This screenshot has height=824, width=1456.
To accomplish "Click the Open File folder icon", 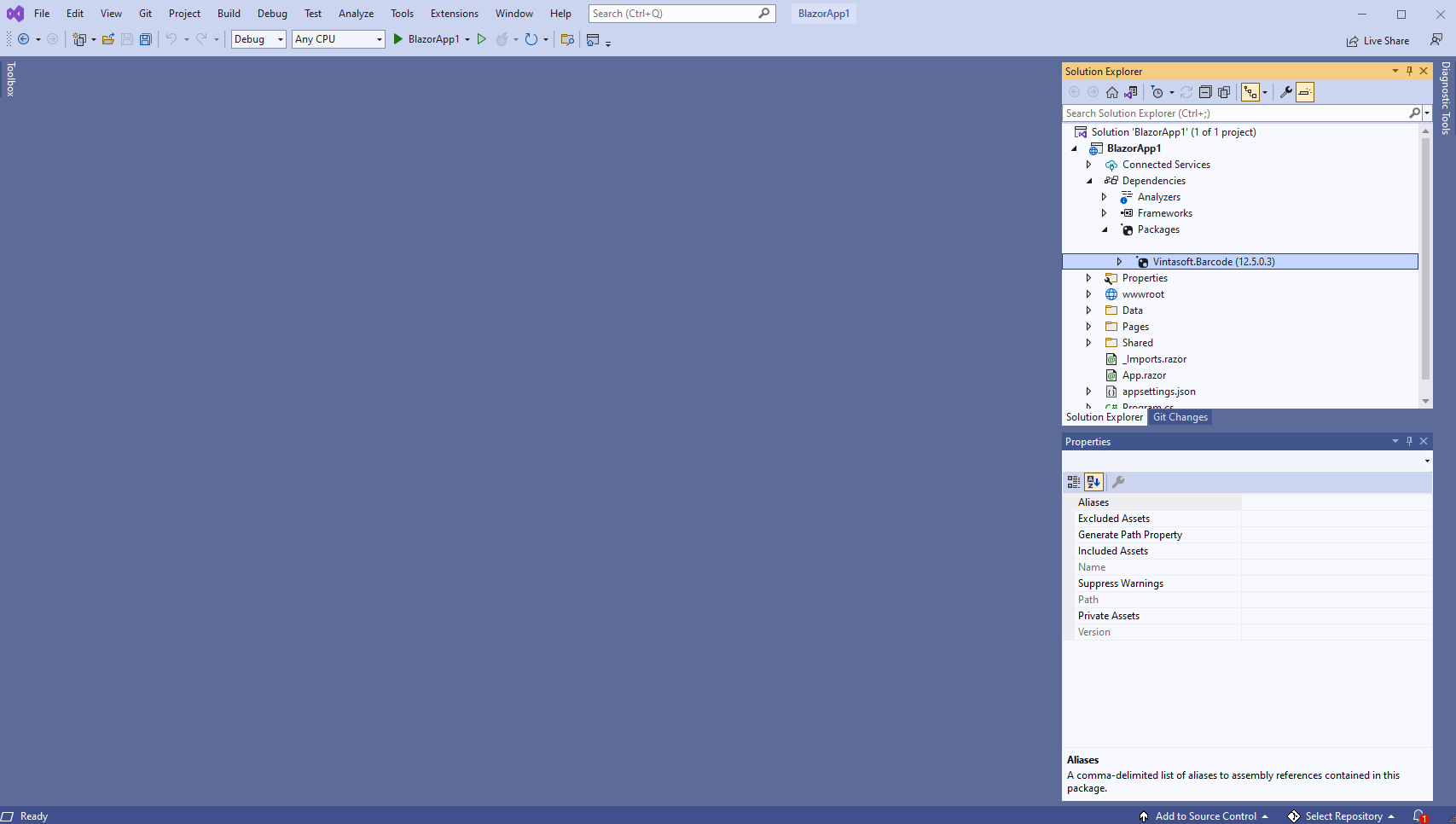I will (x=108, y=39).
